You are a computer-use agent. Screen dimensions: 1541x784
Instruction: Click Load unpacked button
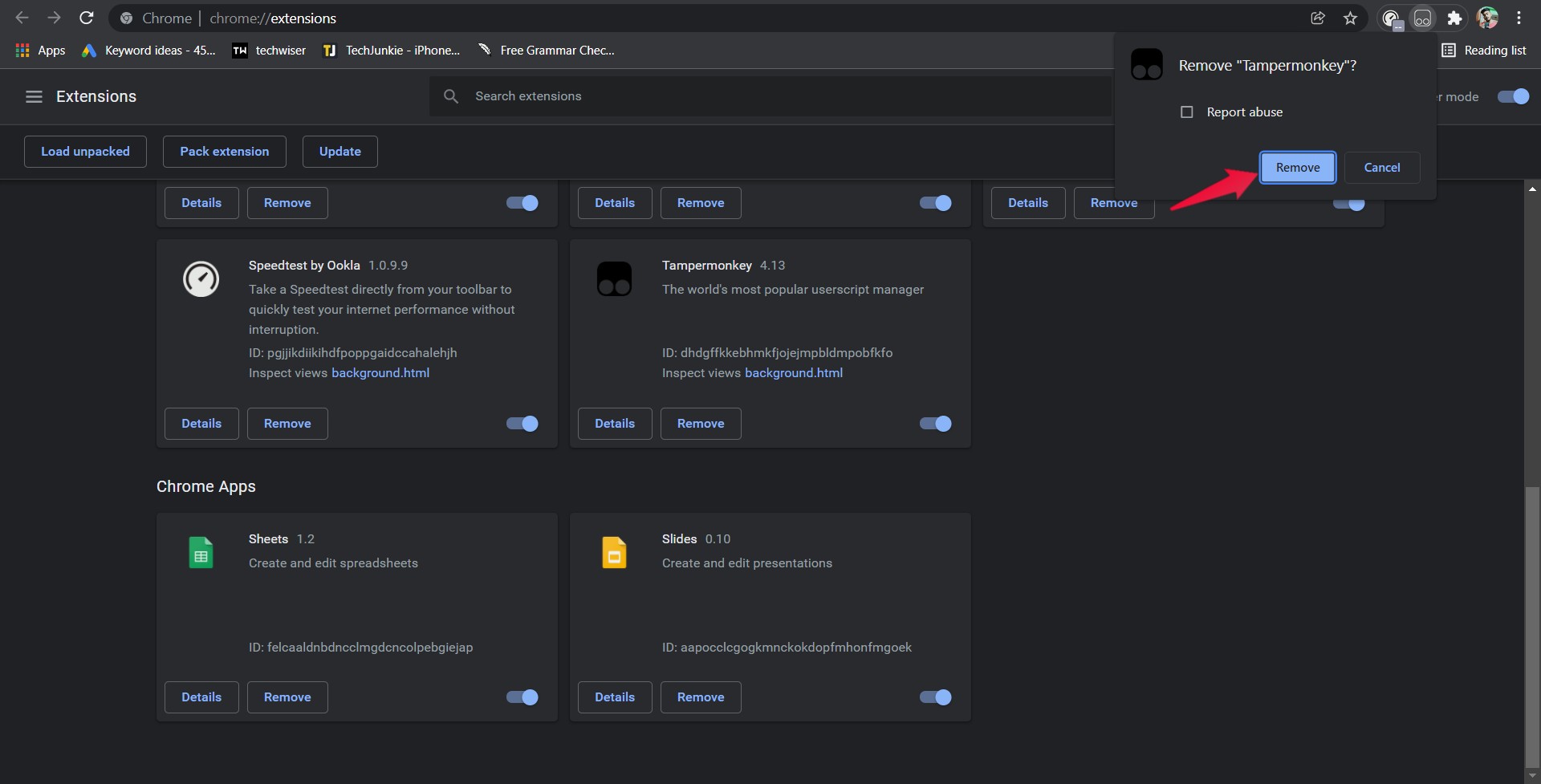pos(85,152)
